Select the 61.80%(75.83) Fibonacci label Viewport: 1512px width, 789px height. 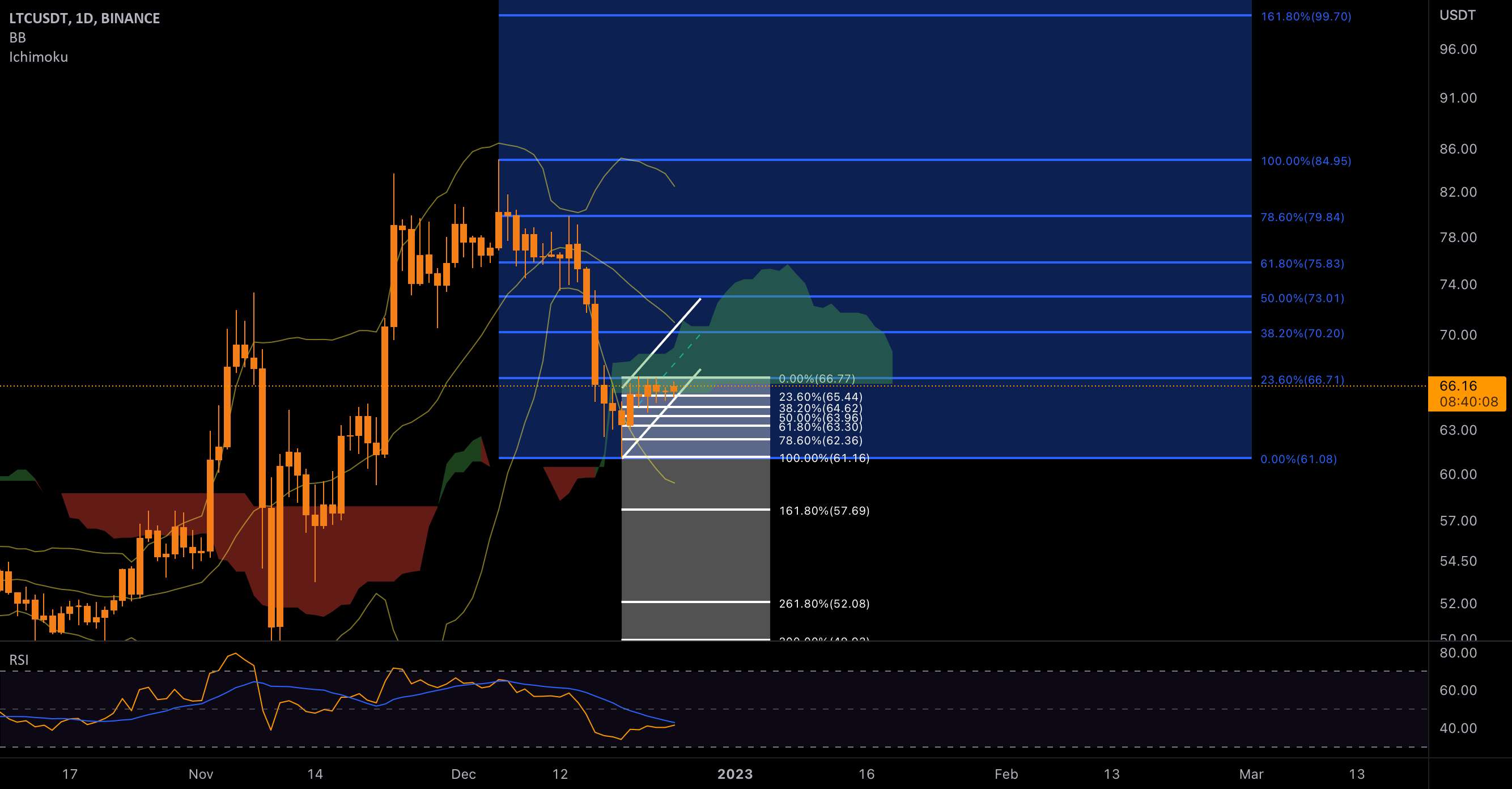click(x=1302, y=264)
